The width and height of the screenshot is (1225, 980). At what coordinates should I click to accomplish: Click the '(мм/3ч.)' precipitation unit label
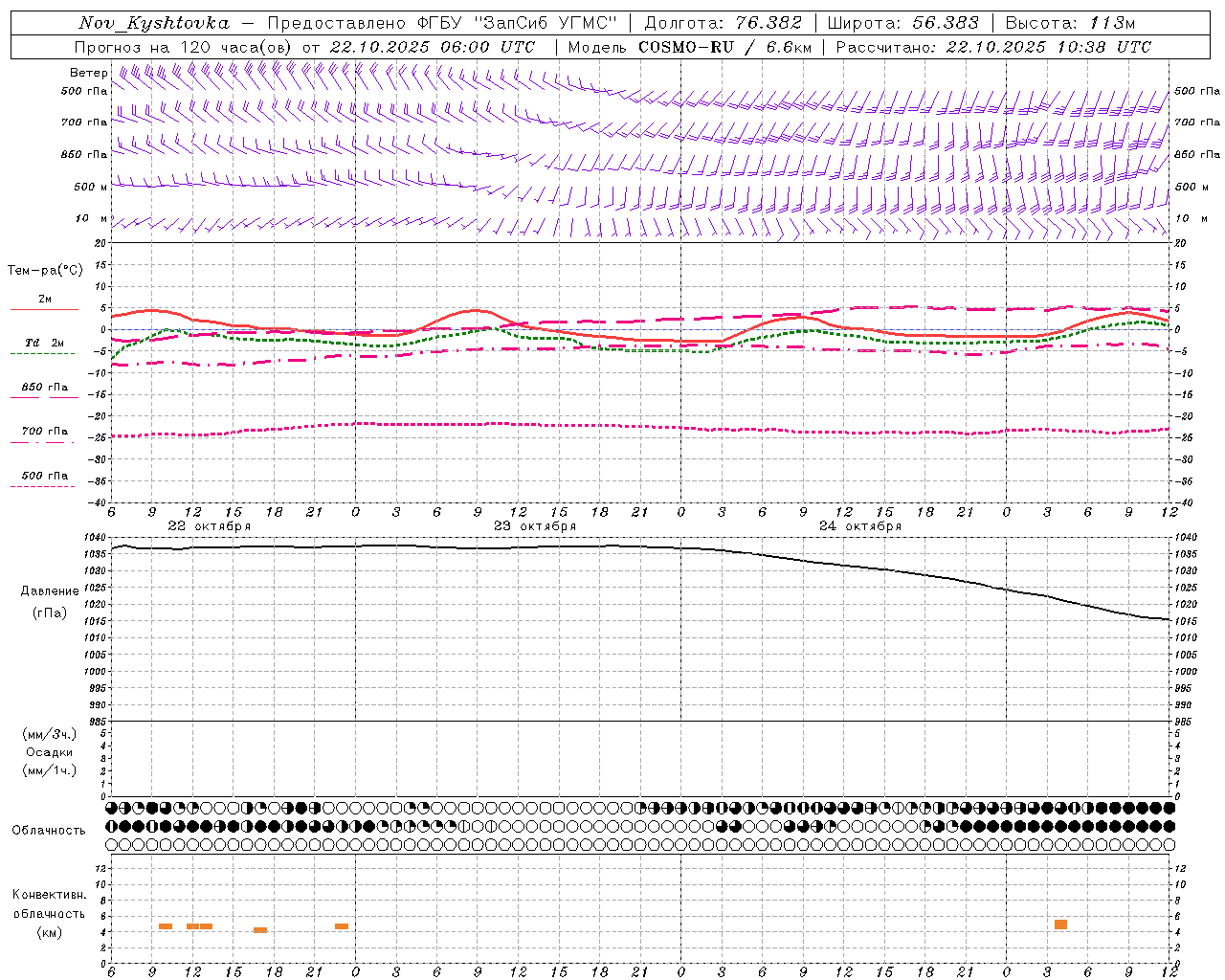point(50,734)
